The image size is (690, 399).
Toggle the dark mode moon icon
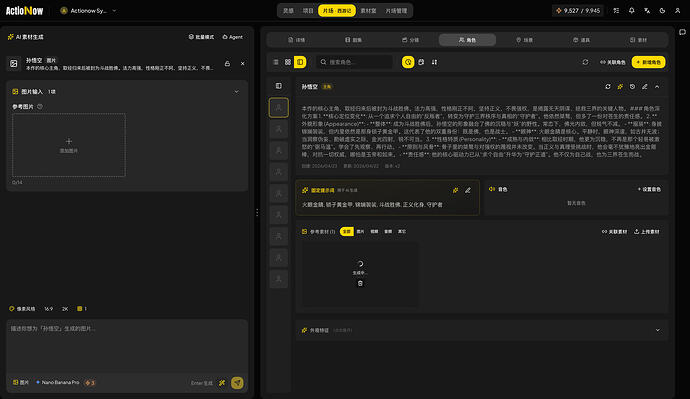(x=662, y=11)
